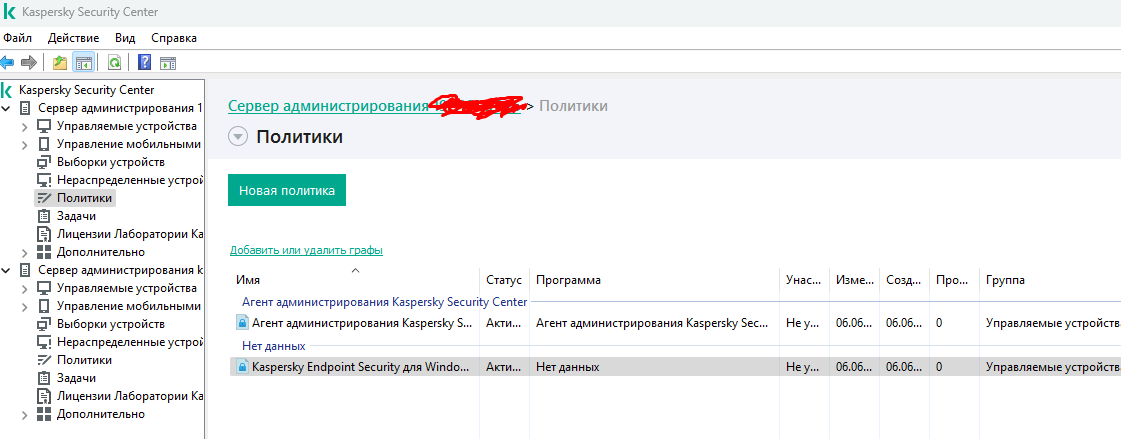Click Выборки устройств icon under server k
1121x439 pixels.
[x=44, y=324]
